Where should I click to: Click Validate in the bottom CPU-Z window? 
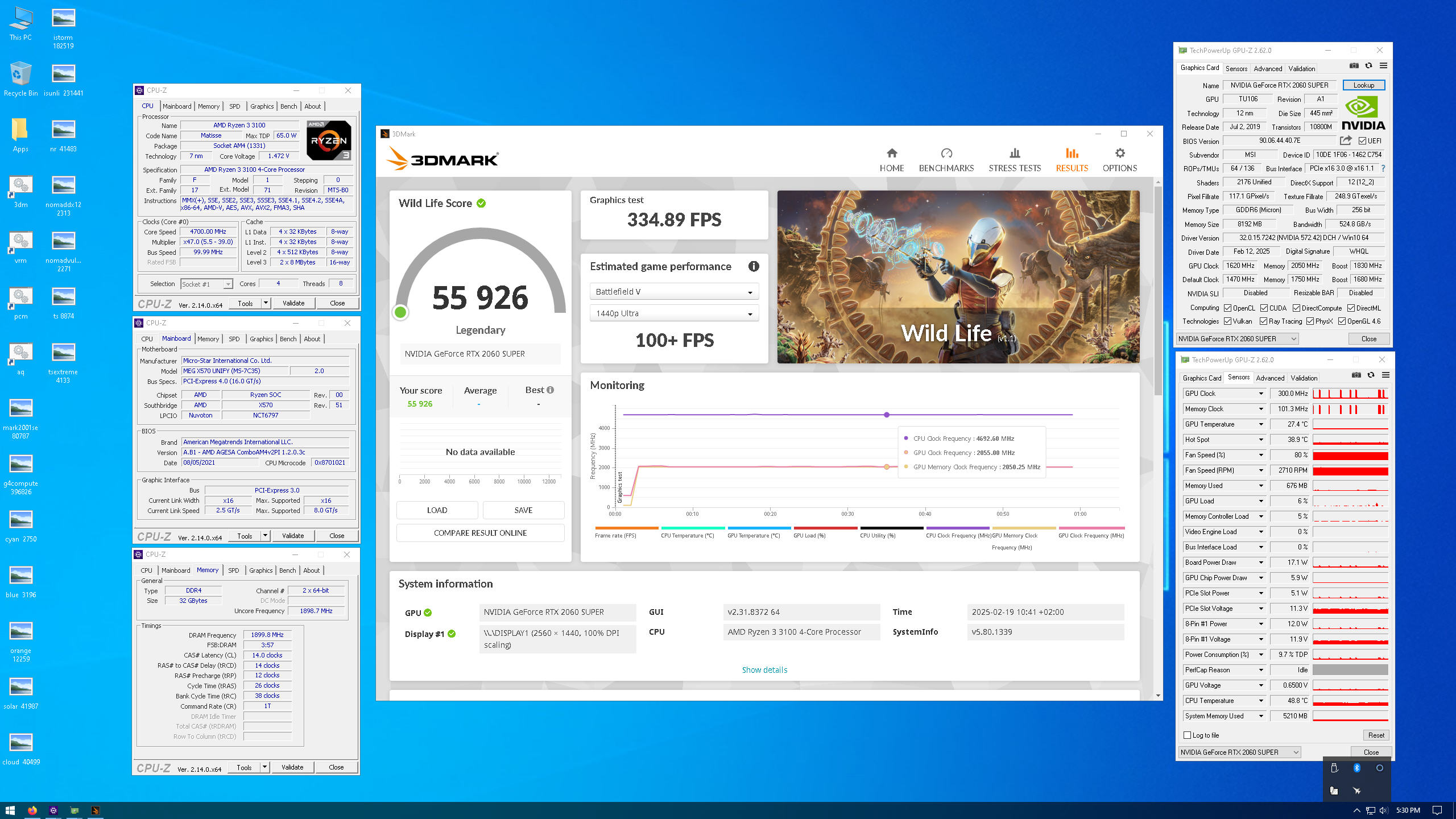292,767
